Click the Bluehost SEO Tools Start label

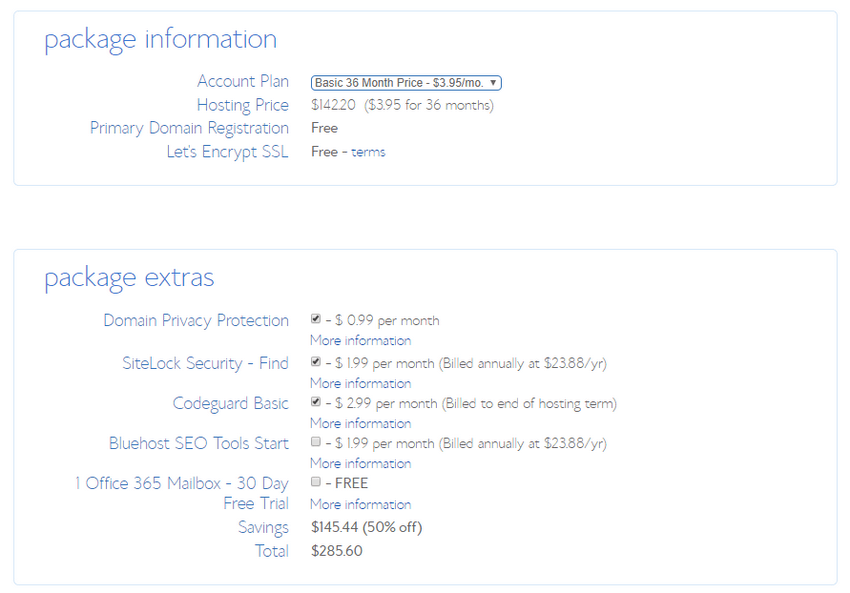click(x=199, y=443)
